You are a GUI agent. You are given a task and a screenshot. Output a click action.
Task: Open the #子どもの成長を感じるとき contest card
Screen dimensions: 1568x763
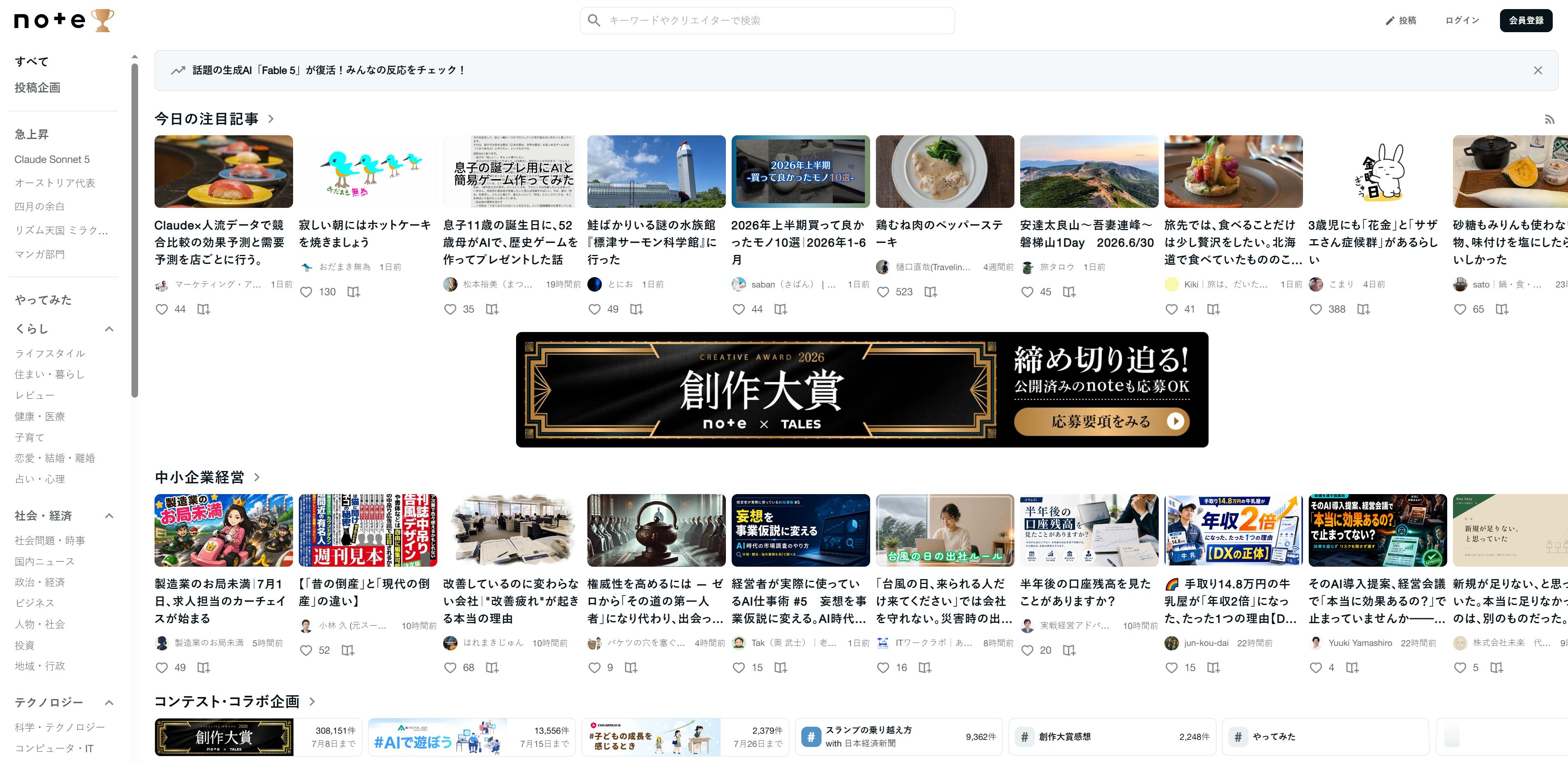pyautogui.click(x=685, y=737)
